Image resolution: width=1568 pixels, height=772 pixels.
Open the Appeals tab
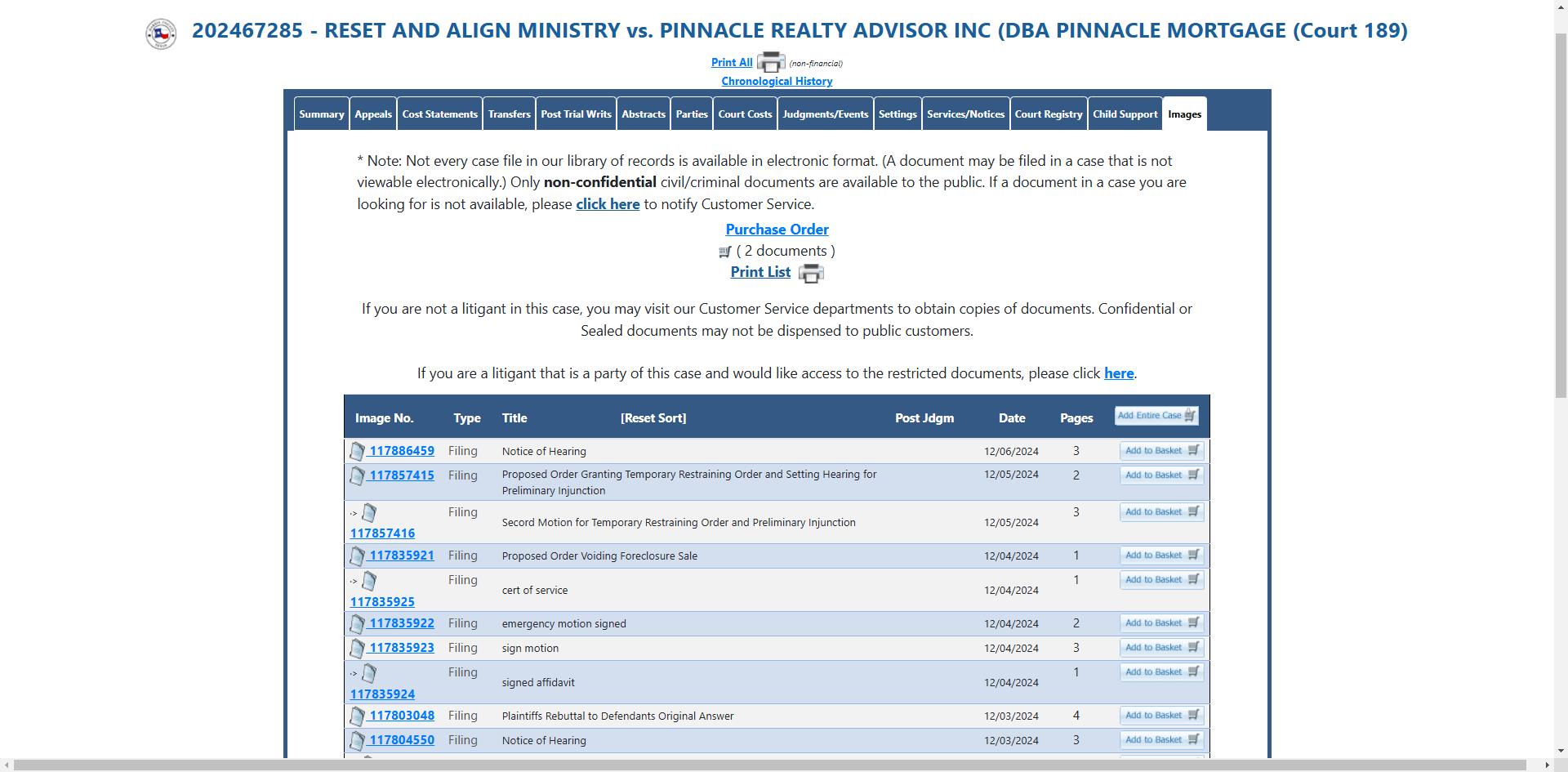pyautogui.click(x=373, y=114)
